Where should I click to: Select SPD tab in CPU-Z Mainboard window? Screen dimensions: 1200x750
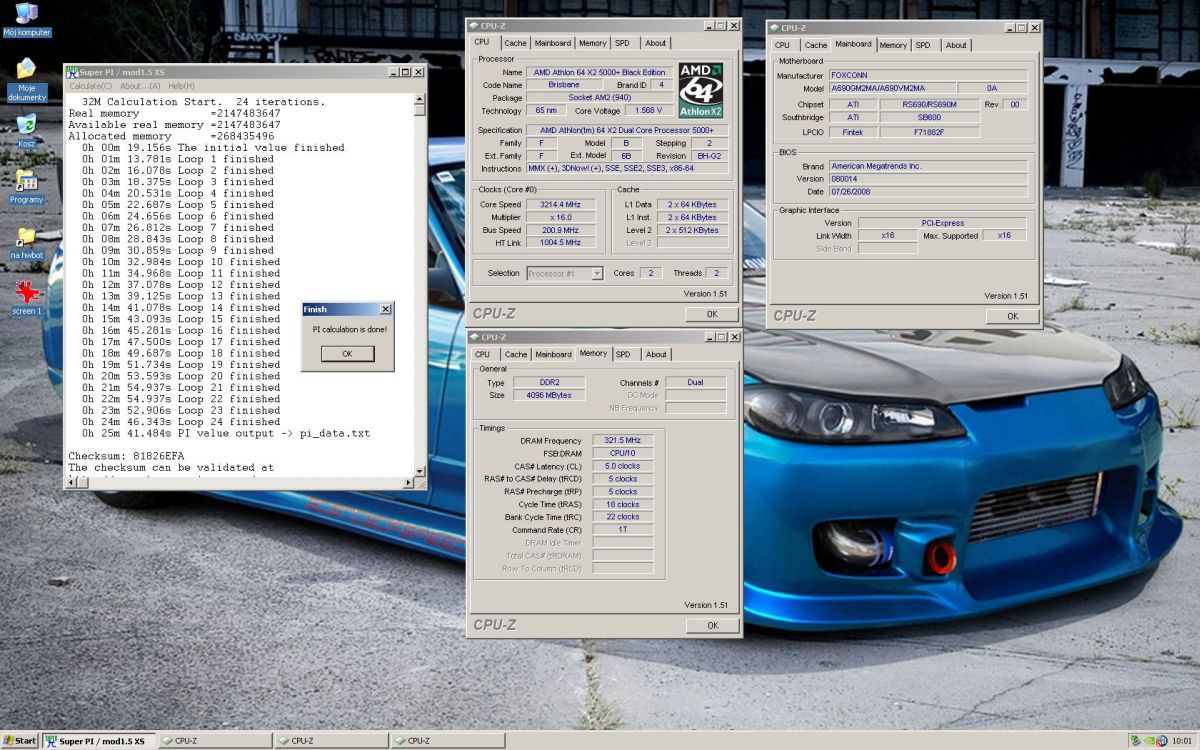pyautogui.click(x=923, y=45)
